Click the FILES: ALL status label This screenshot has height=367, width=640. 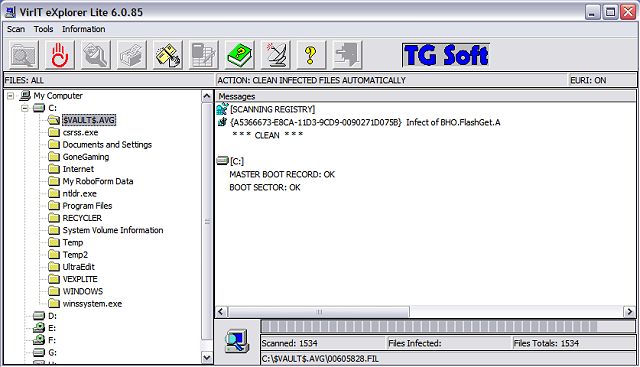[x=24, y=80]
